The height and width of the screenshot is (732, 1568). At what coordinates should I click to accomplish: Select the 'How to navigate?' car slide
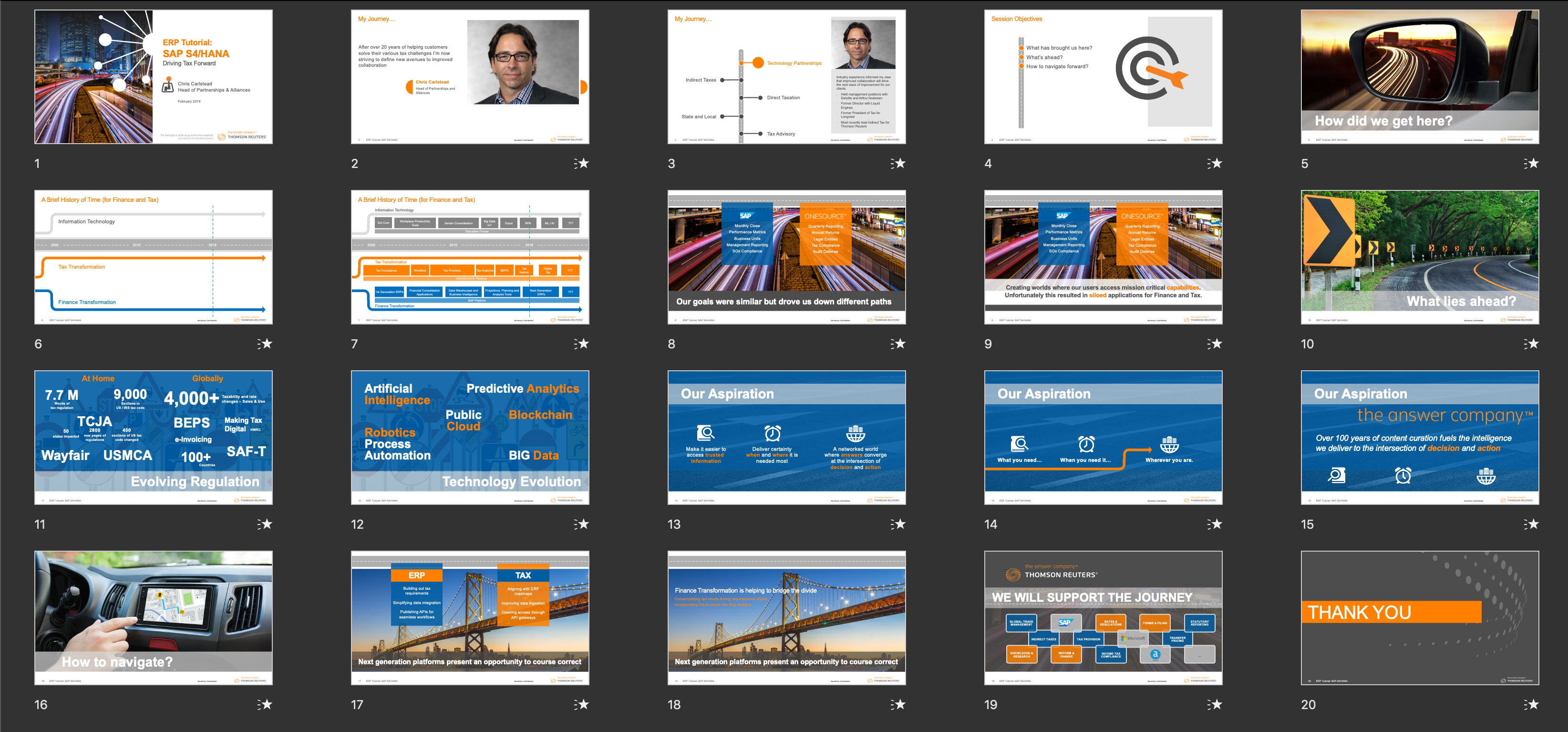(x=154, y=617)
